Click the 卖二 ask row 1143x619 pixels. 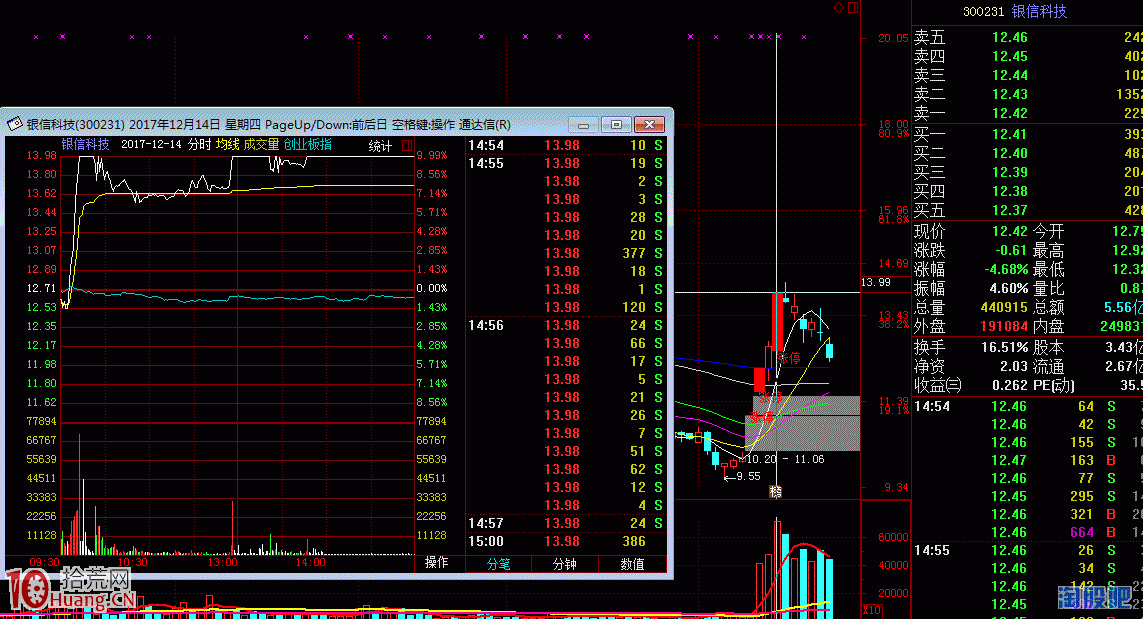(1028, 94)
